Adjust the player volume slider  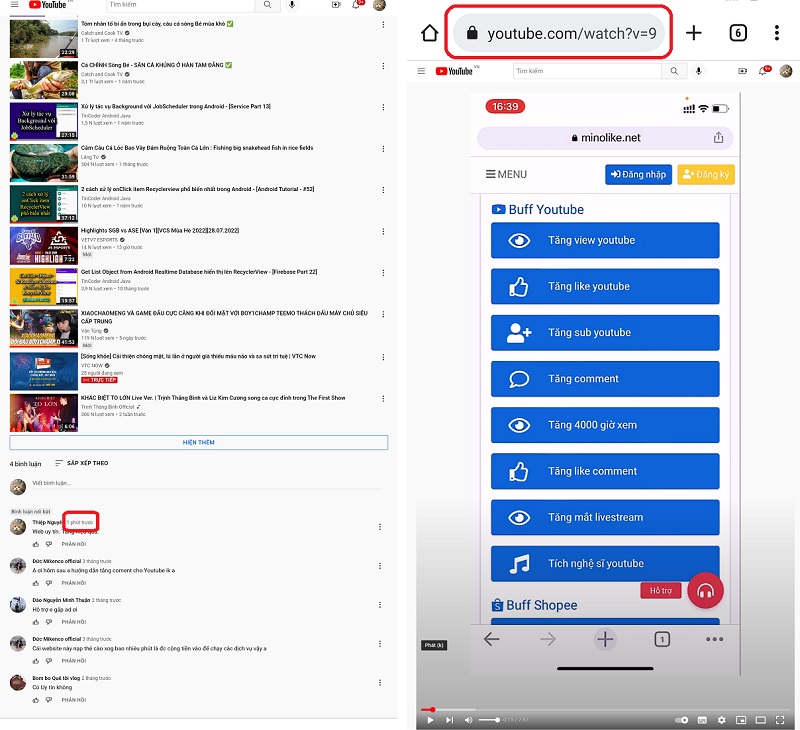coord(489,720)
